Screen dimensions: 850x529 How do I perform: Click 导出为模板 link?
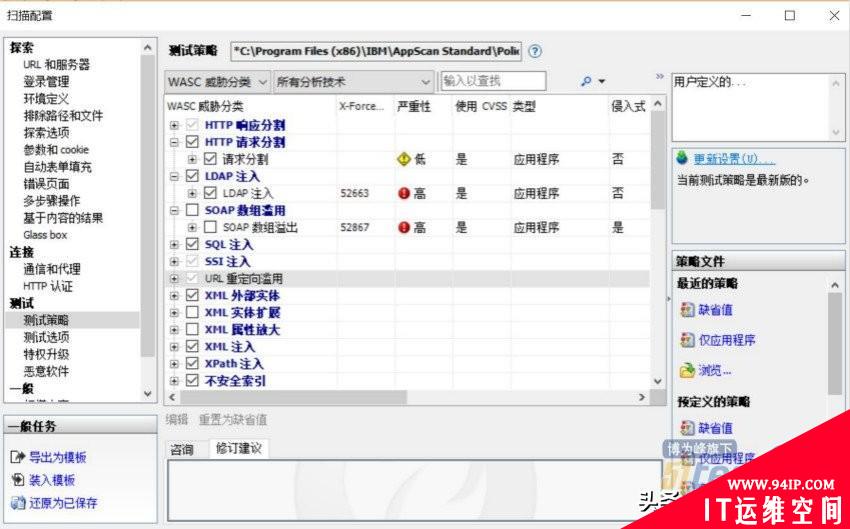(57, 457)
